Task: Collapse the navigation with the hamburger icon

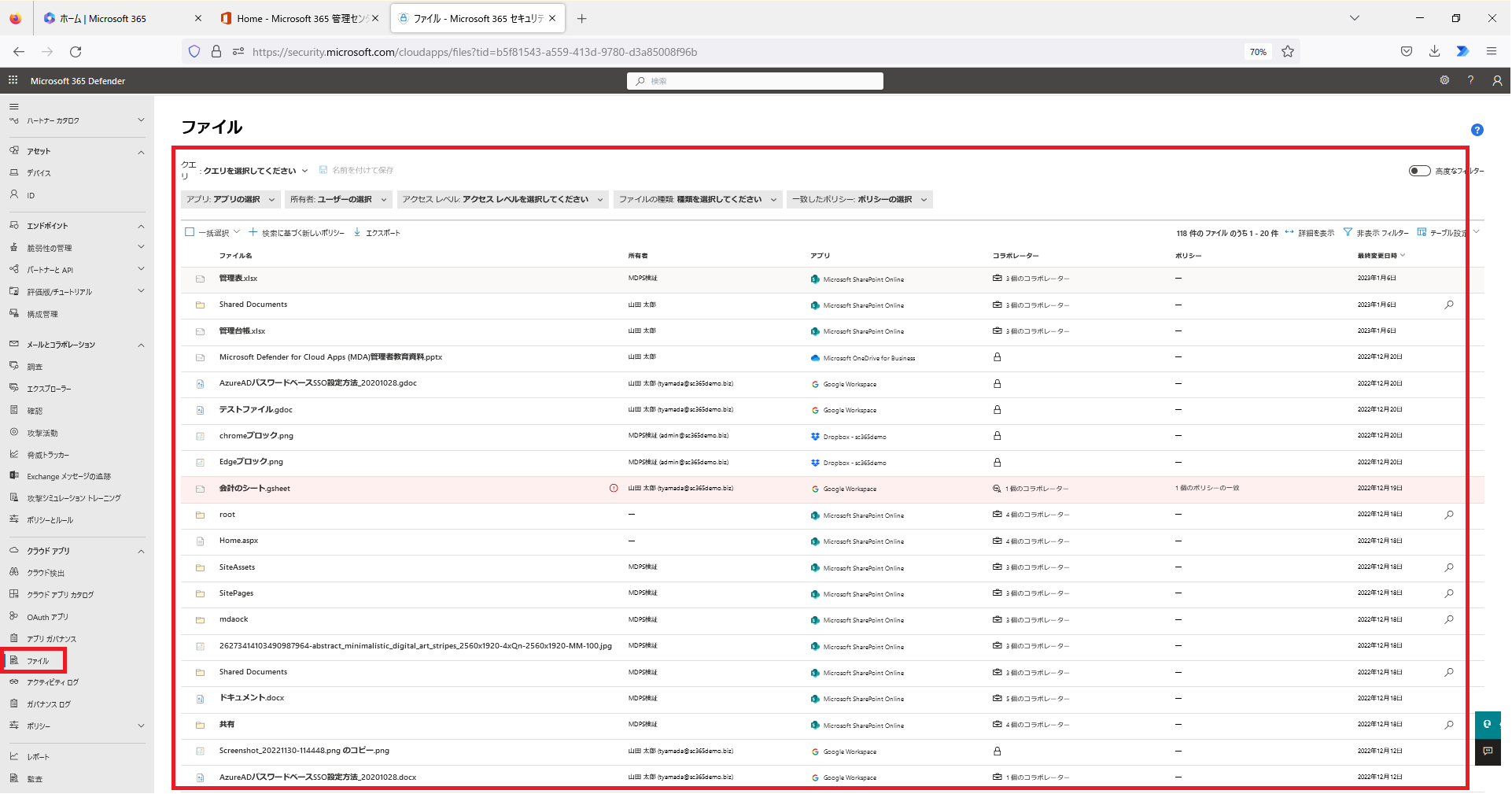Action: tap(13, 106)
